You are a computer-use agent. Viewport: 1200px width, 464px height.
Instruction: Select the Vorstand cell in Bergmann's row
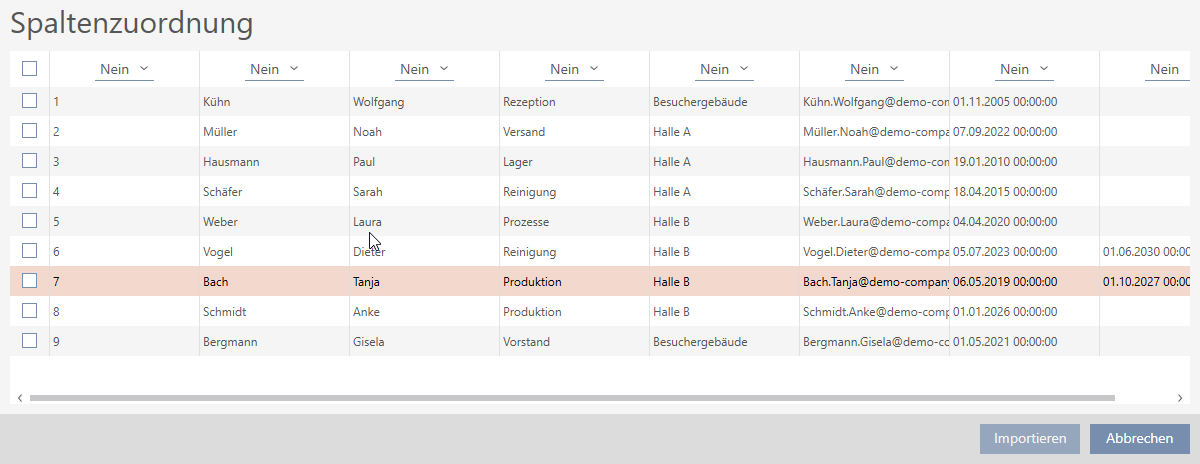pos(526,342)
